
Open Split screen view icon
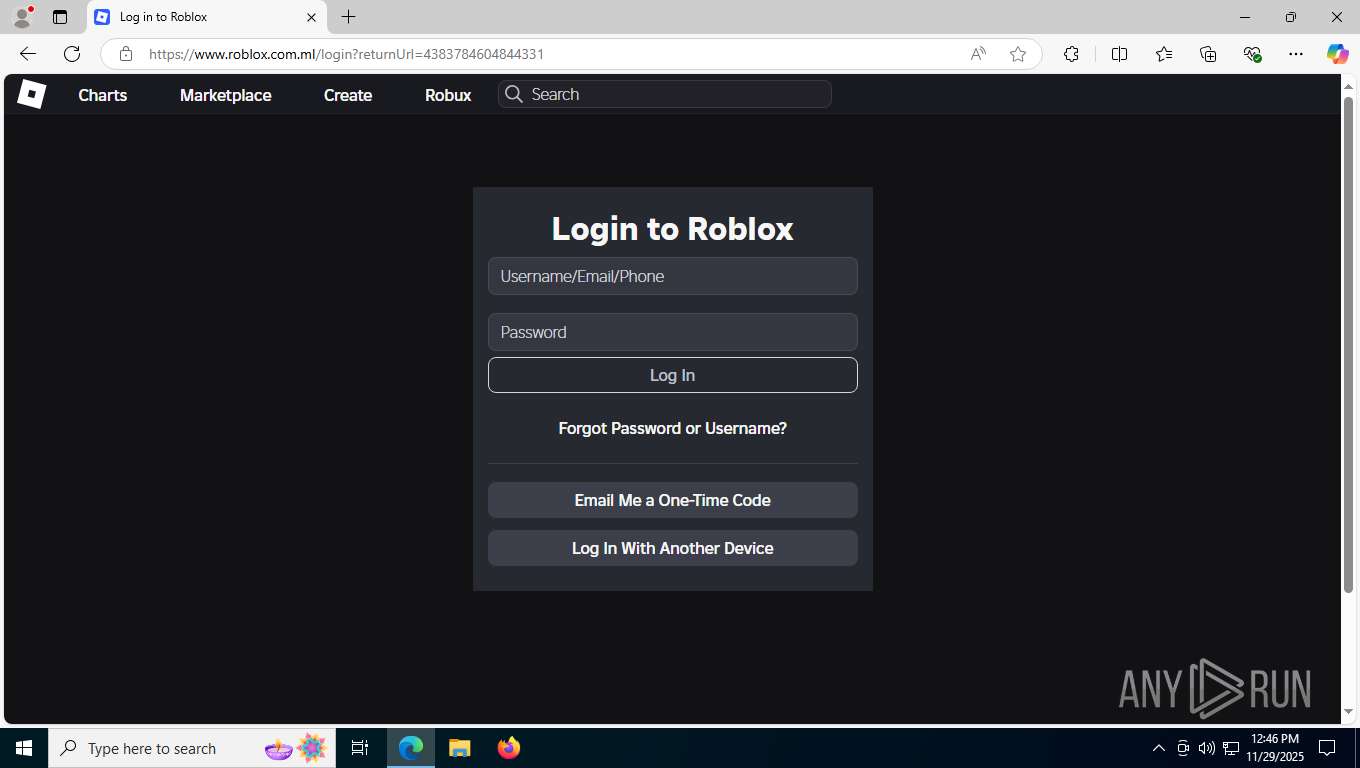pyautogui.click(x=1120, y=54)
